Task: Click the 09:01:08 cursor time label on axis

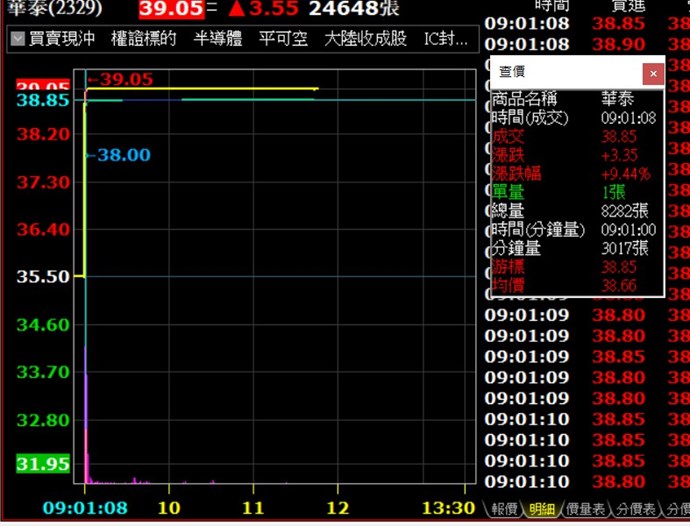Action: (x=85, y=508)
